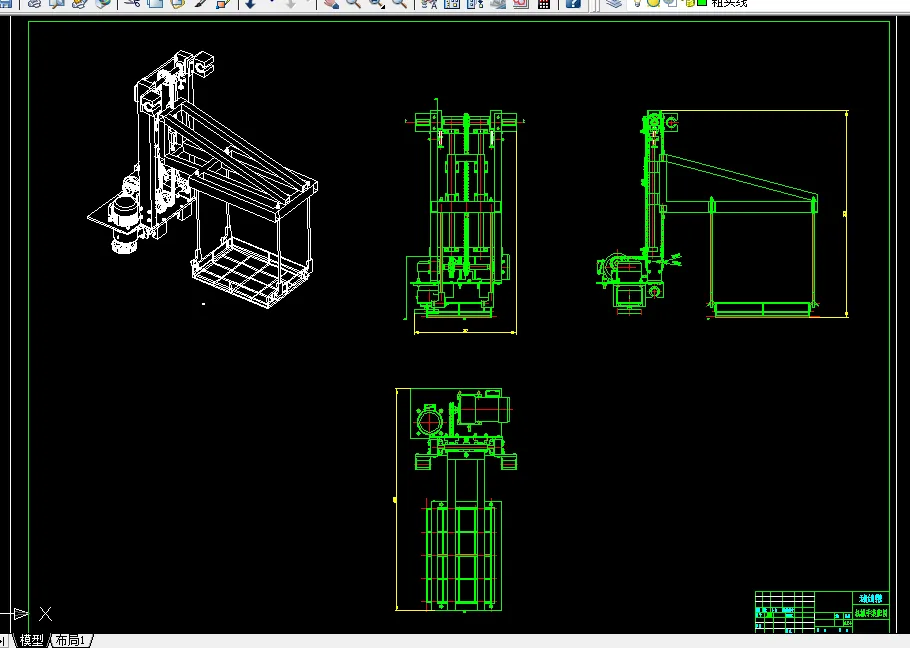Click the blue Help question-mark icon
910x648 pixels.
(x=573, y=3)
